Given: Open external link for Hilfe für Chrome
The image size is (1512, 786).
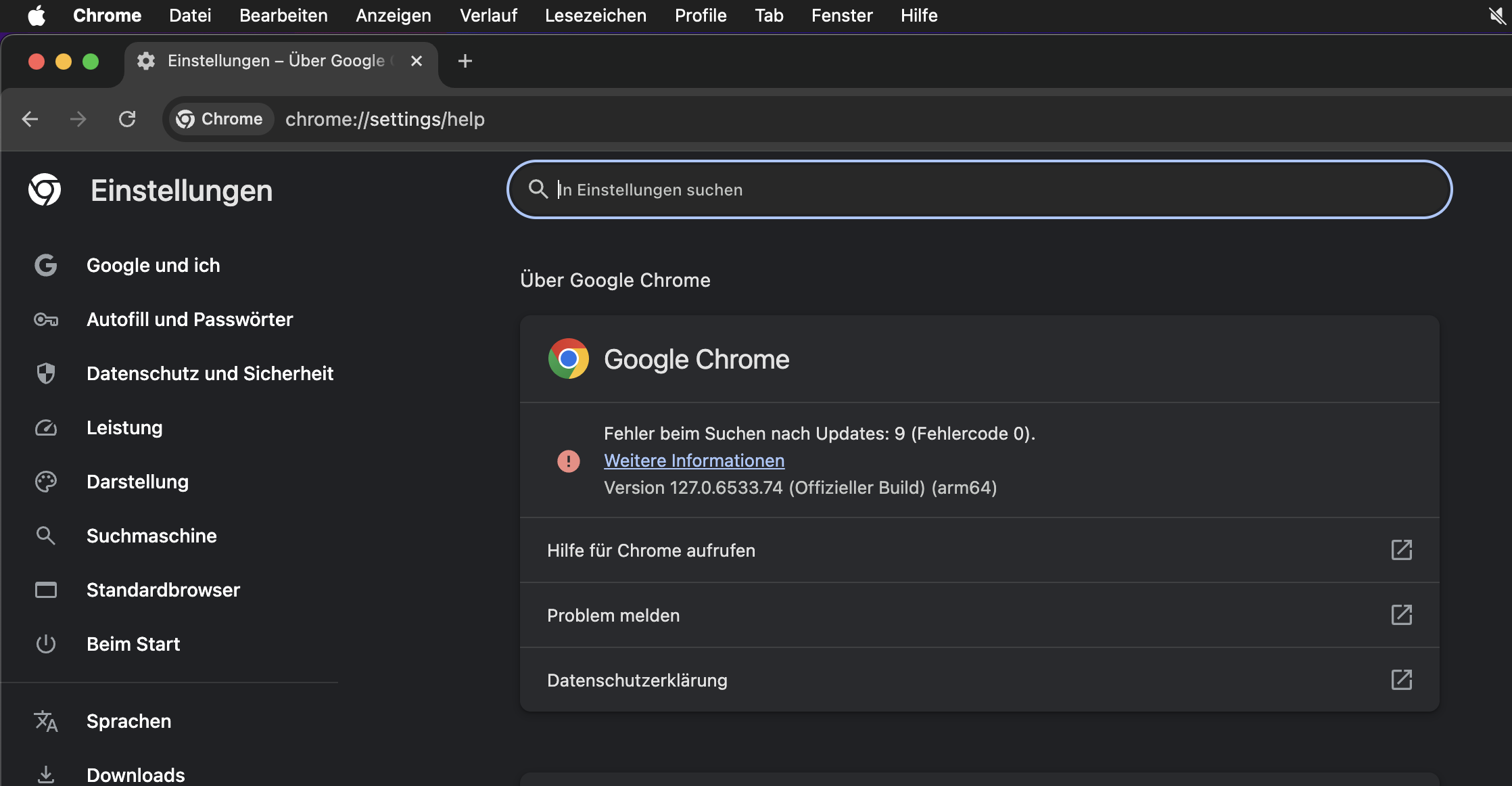Looking at the screenshot, I should (x=1401, y=550).
